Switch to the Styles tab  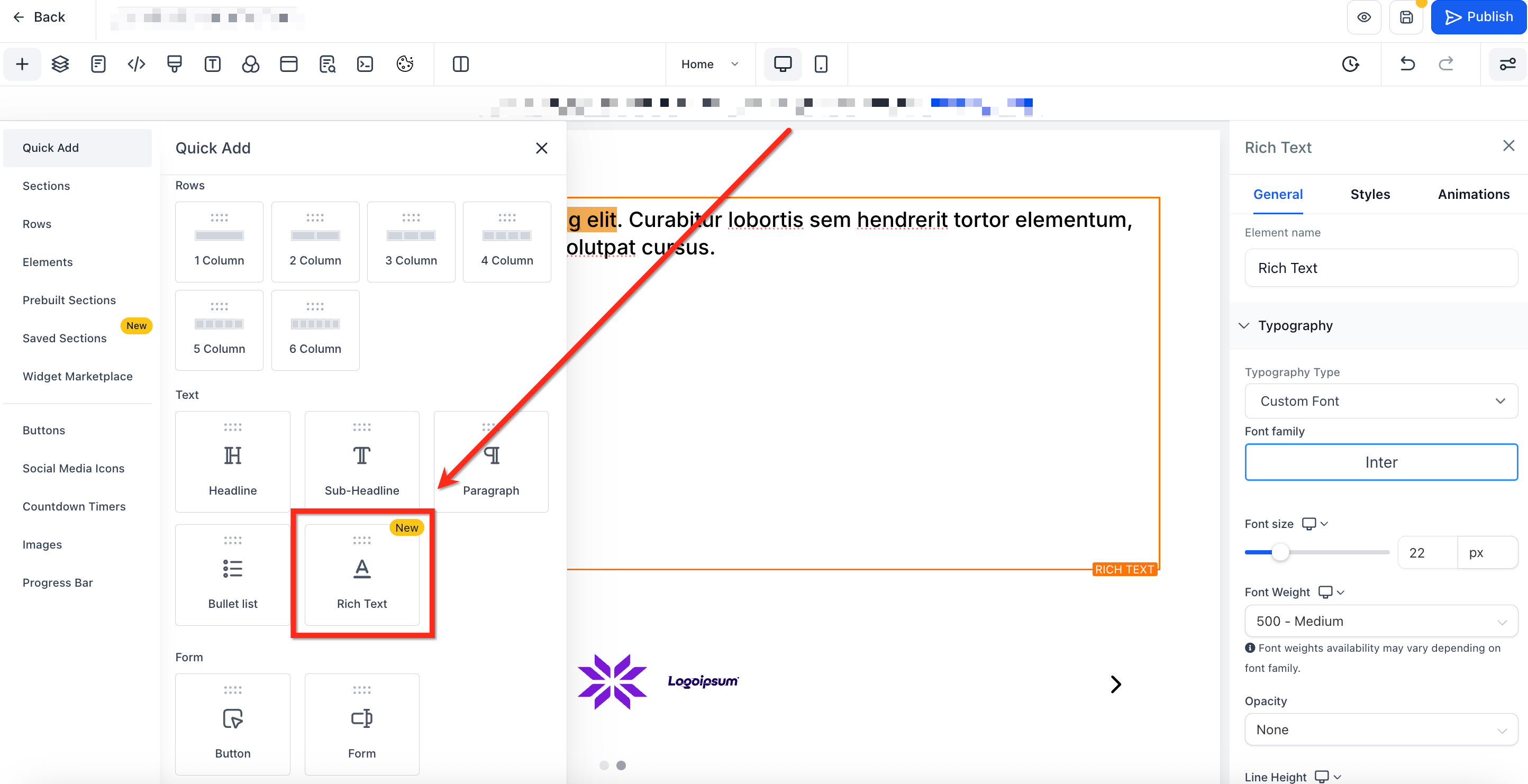tap(1370, 195)
